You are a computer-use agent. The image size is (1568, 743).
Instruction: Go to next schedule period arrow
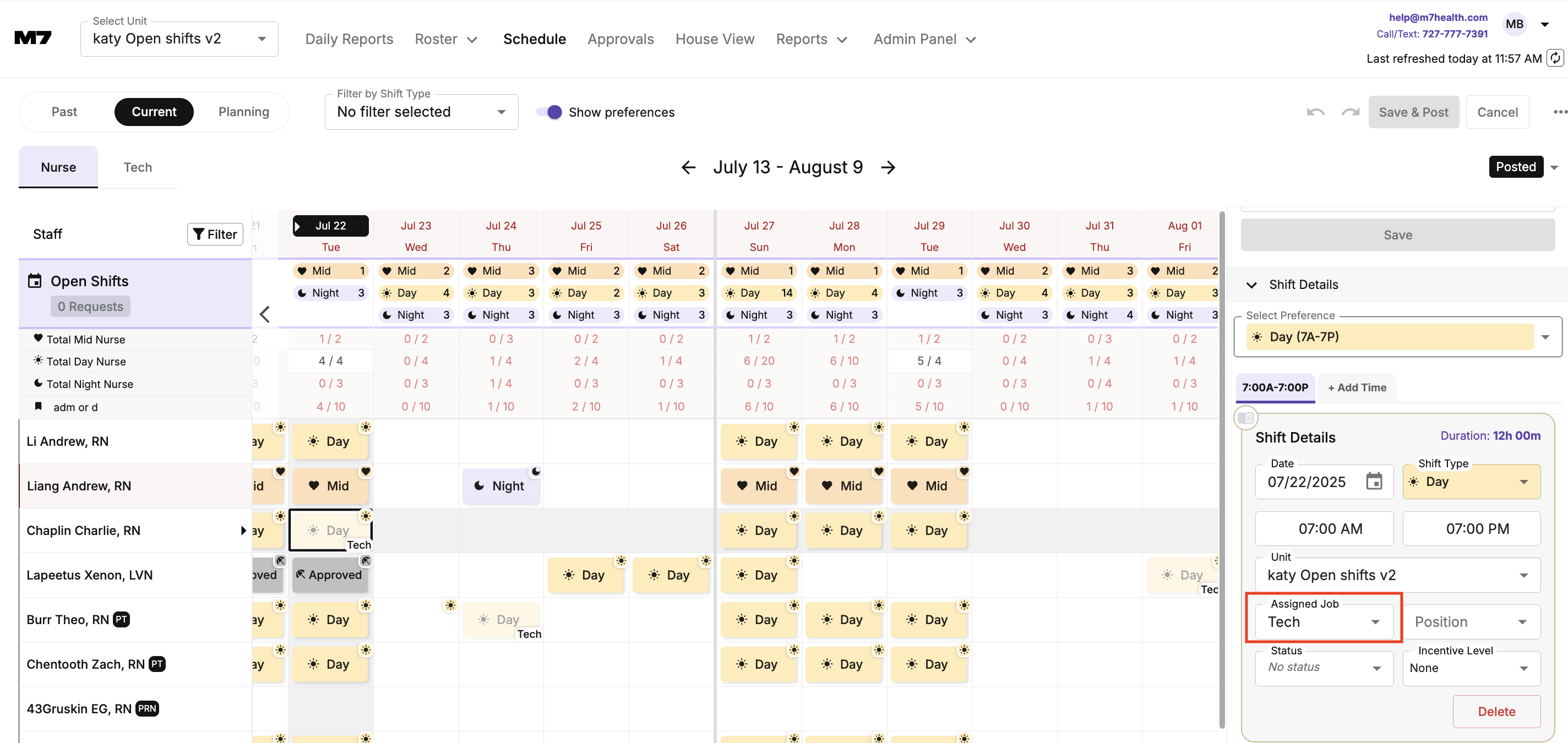coord(888,167)
